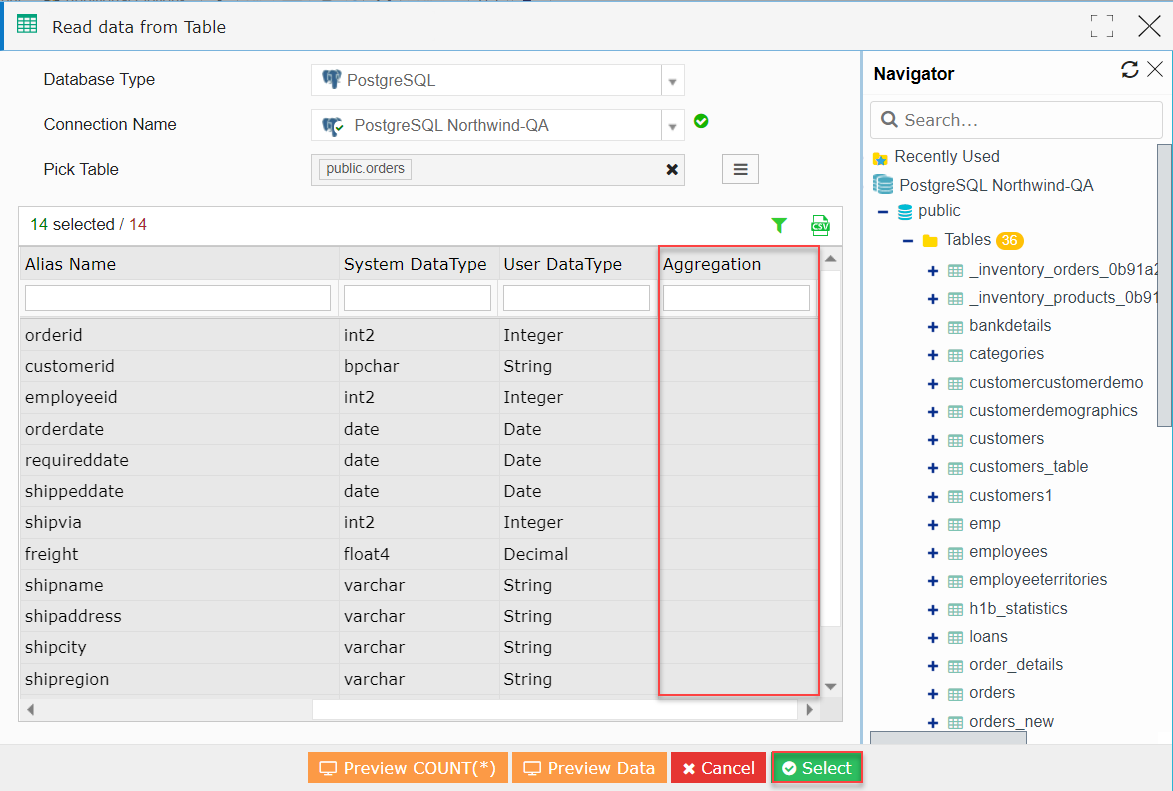
Task: Click the Preview Data button
Action: [589, 768]
